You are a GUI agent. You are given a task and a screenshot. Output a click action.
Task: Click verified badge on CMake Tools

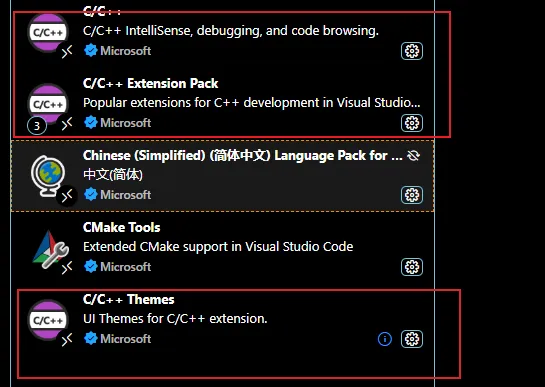tap(91, 267)
